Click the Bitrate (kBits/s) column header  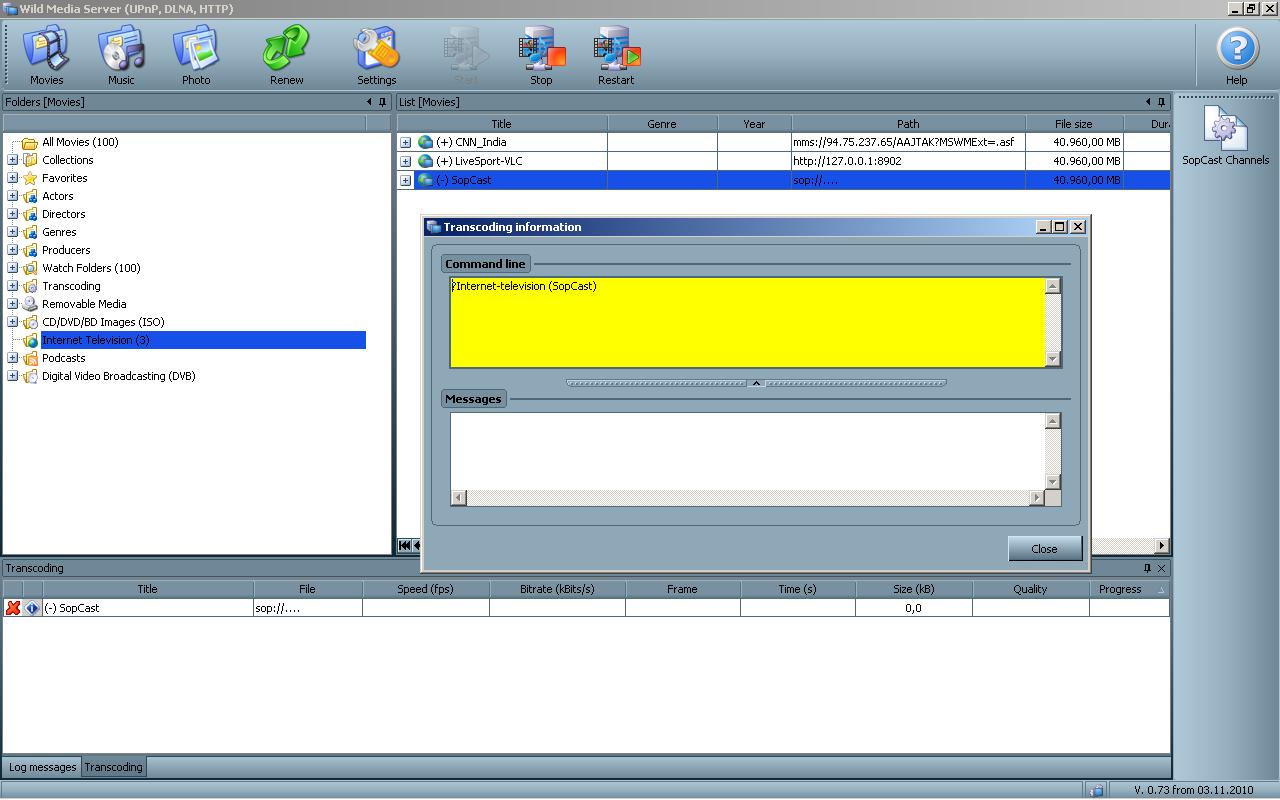coord(557,589)
